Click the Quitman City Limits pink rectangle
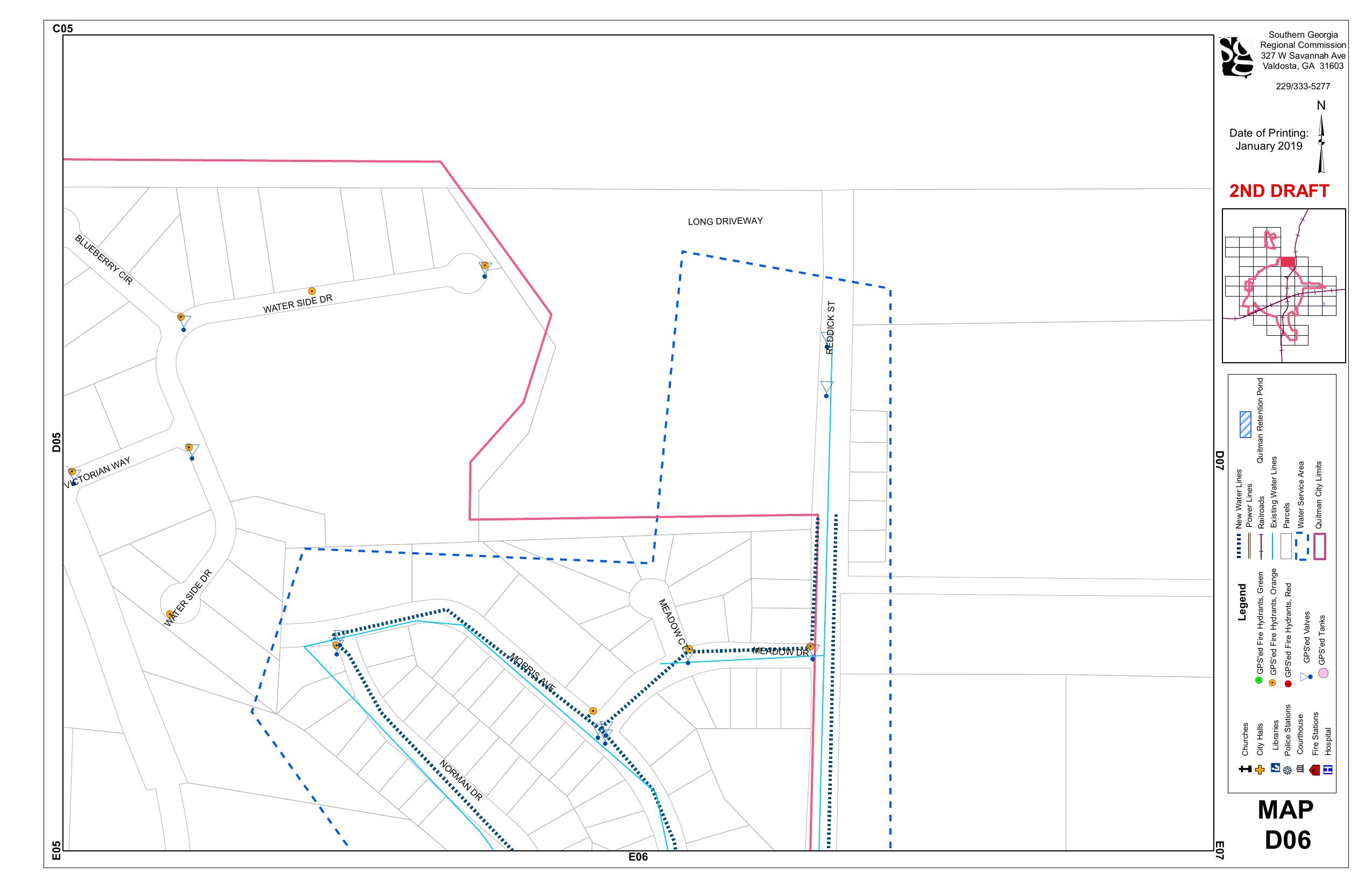 [x=1319, y=546]
